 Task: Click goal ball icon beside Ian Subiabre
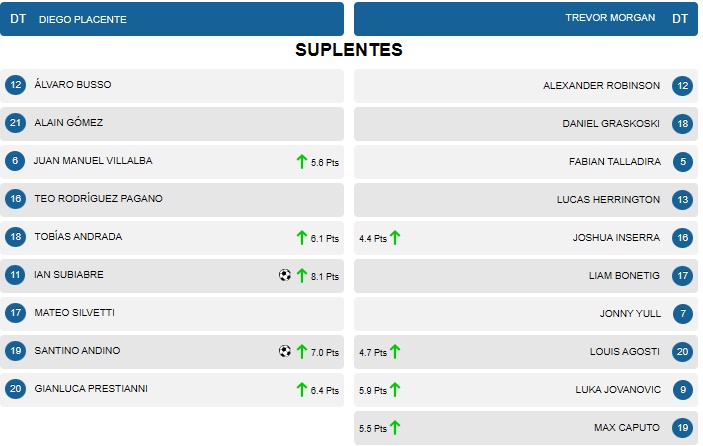[x=285, y=275]
